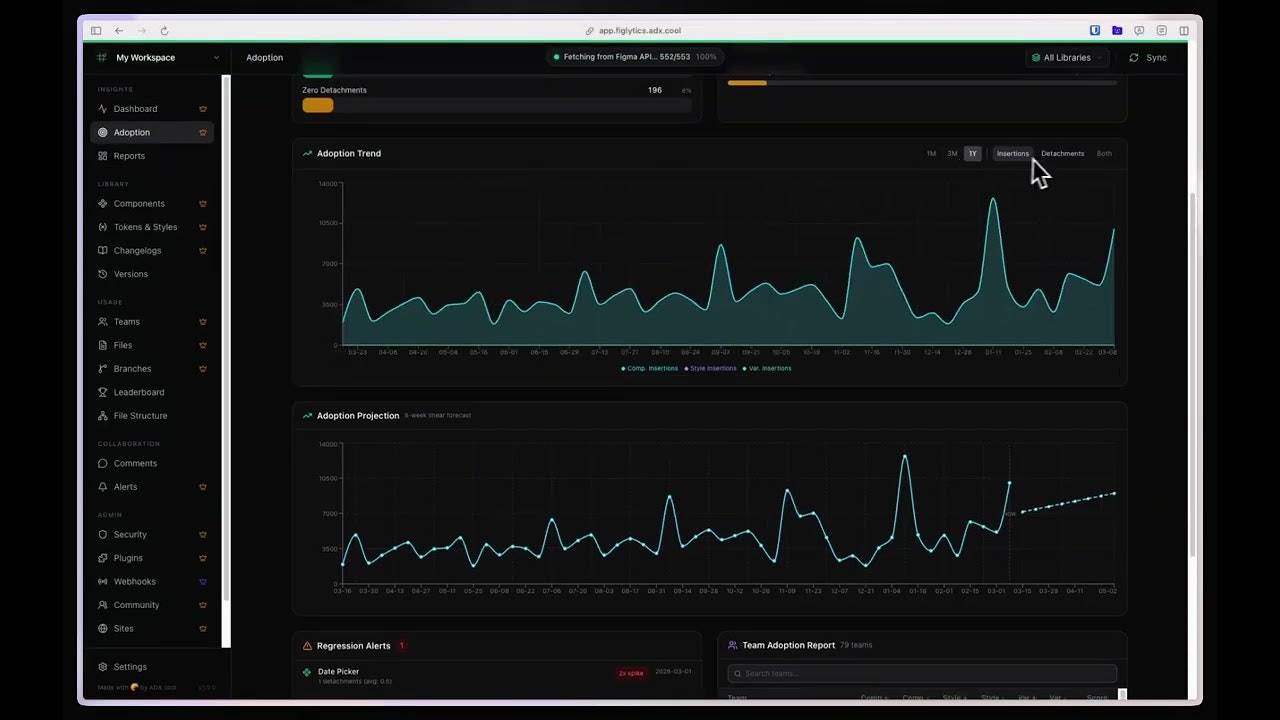Click the Teams people icon in sidebar
The width and height of the screenshot is (1280, 720).
tap(103, 322)
